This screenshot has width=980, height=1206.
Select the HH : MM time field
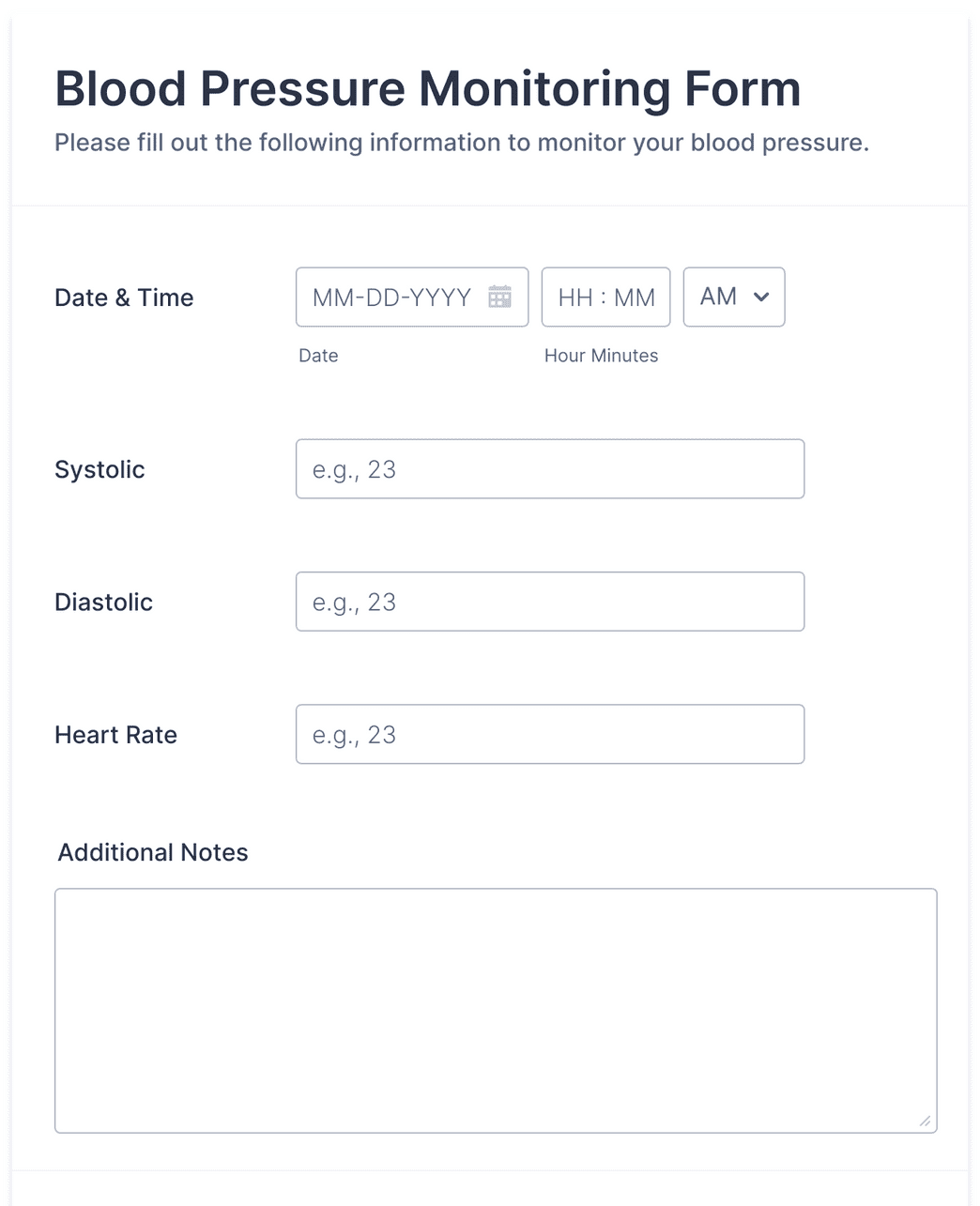pos(605,297)
